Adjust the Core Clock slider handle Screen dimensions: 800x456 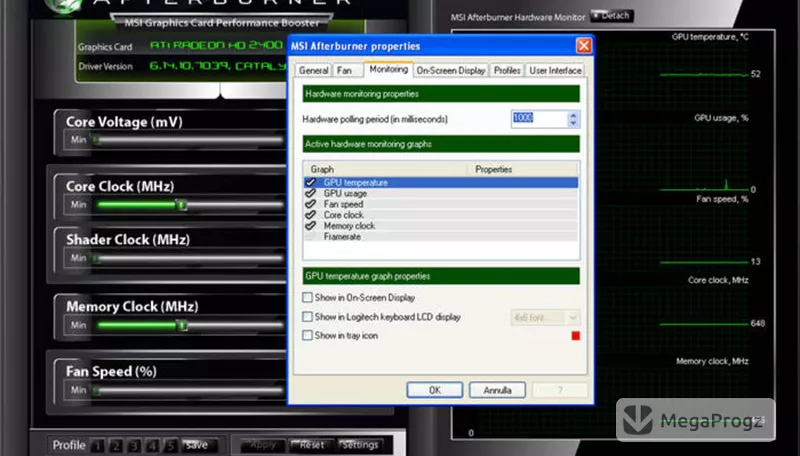[x=182, y=205]
